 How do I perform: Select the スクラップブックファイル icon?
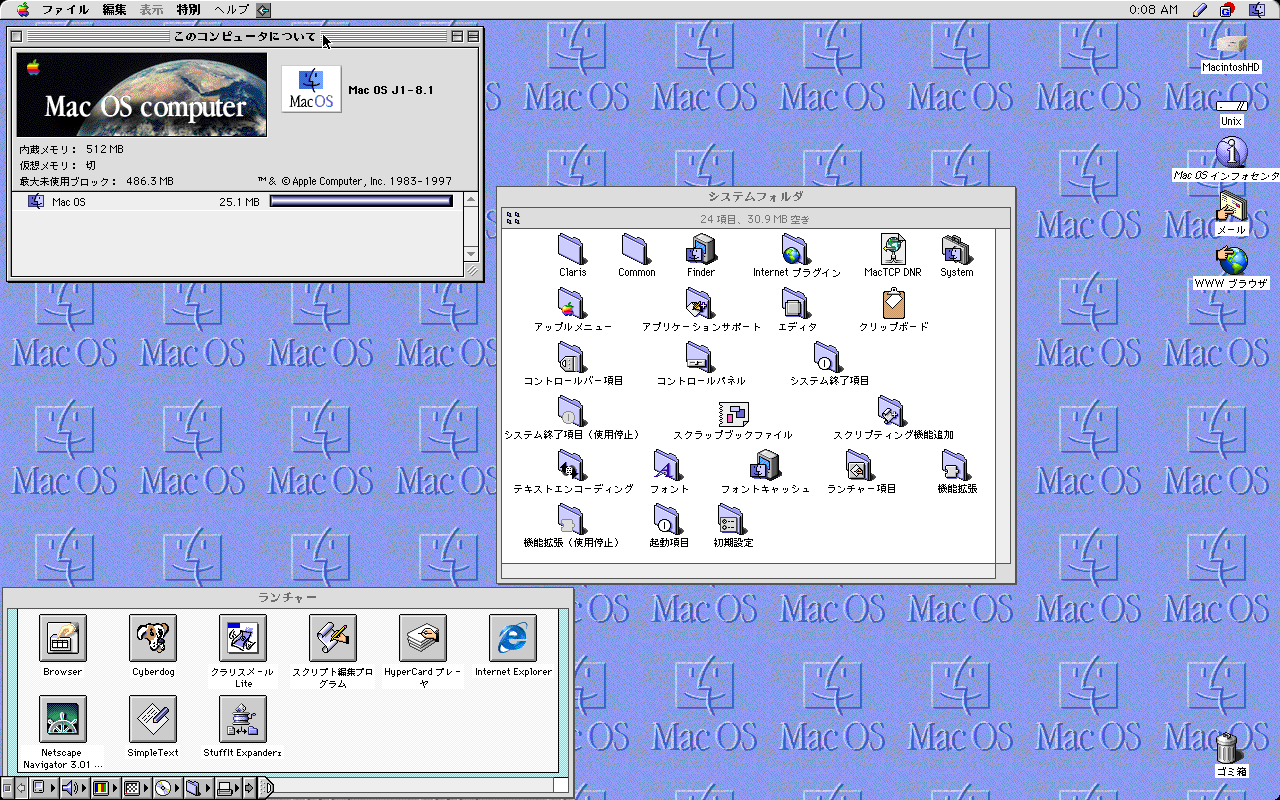point(733,412)
